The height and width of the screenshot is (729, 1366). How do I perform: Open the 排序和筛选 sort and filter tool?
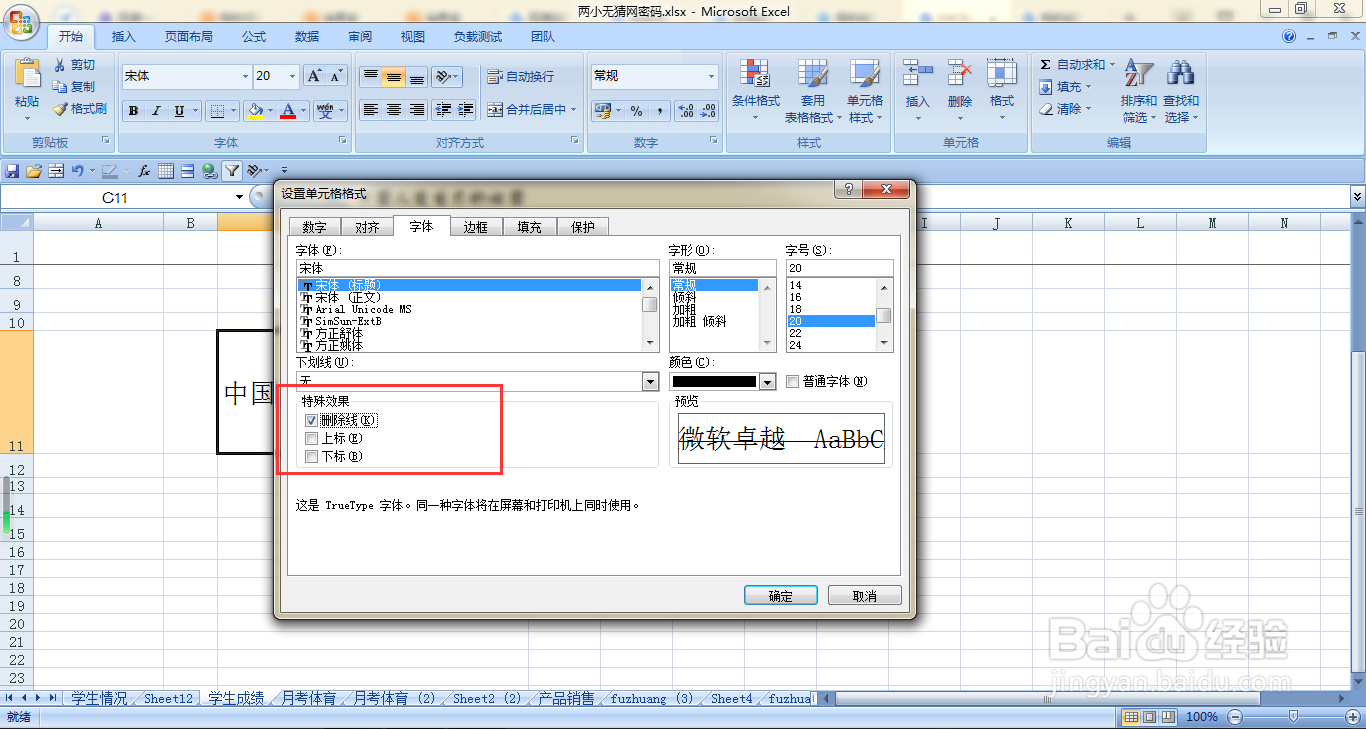(1139, 88)
